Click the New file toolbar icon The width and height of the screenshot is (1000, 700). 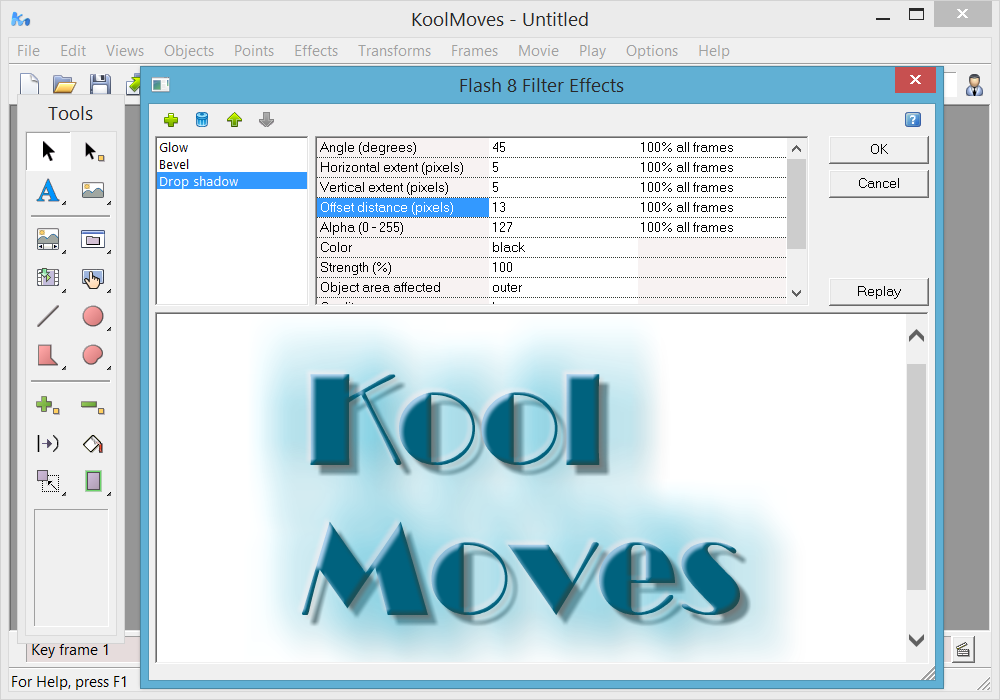(29, 84)
